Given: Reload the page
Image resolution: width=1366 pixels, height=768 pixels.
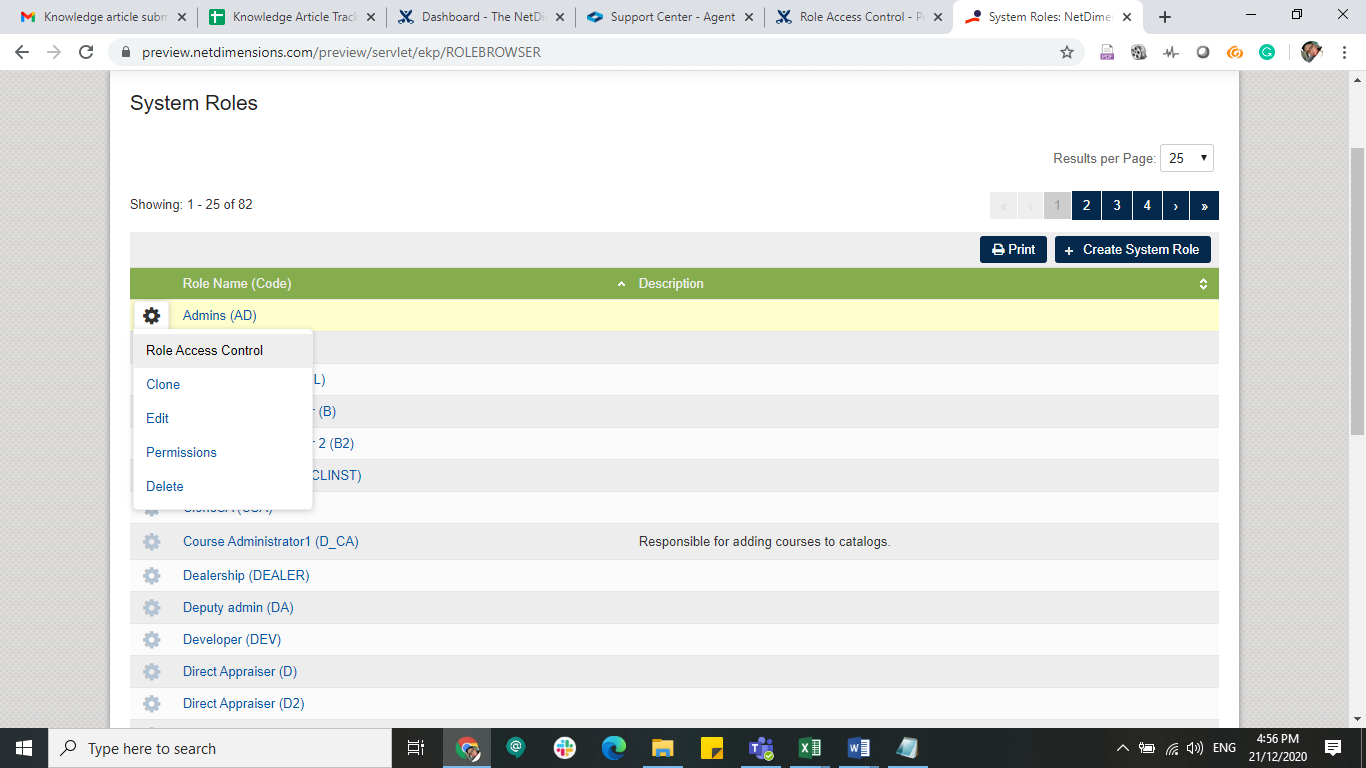Looking at the screenshot, I should pyautogui.click(x=86, y=52).
